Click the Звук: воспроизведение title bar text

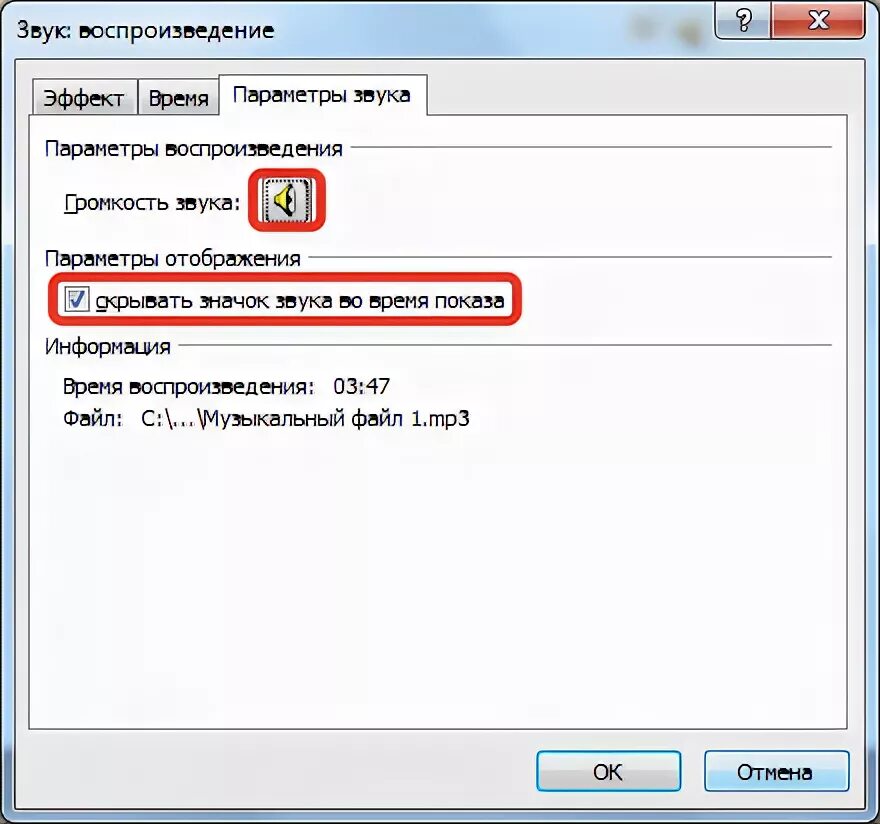145,30
